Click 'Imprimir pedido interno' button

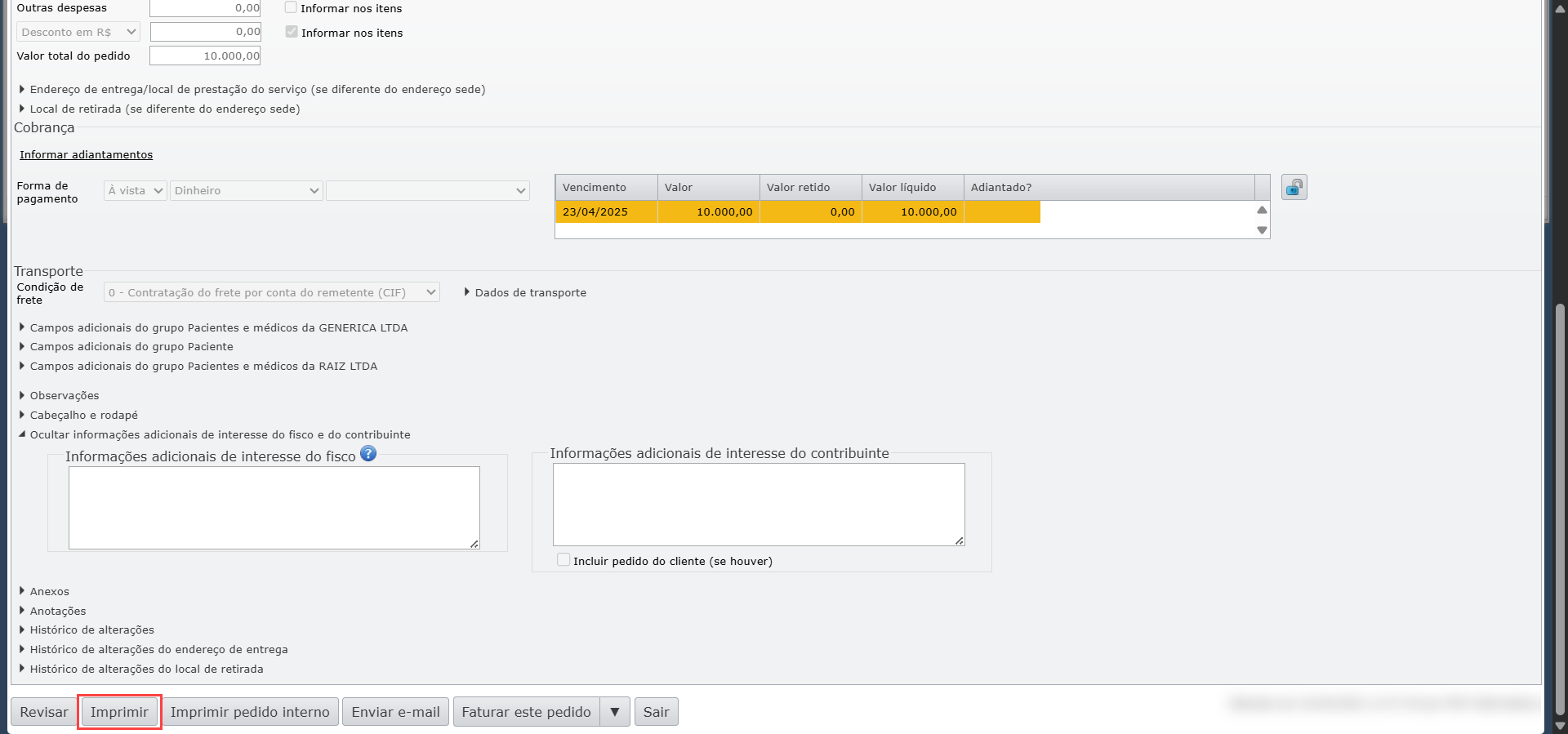(x=250, y=712)
